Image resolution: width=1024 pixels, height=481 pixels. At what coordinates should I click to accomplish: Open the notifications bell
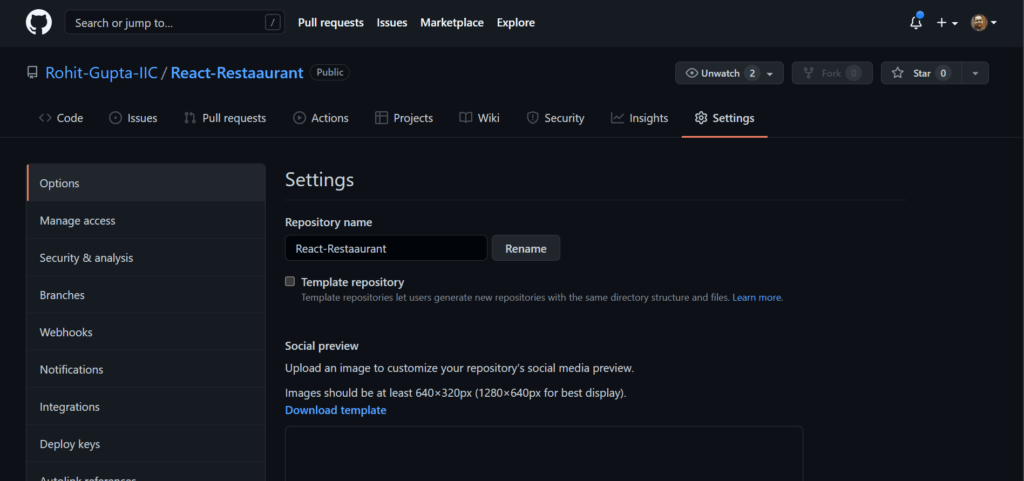click(916, 22)
